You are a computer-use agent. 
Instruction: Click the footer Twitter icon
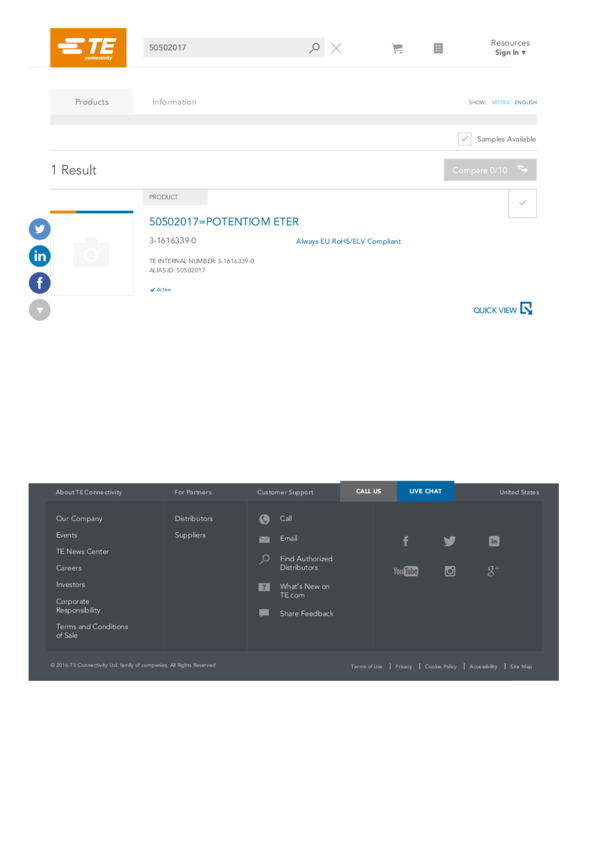click(x=449, y=541)
